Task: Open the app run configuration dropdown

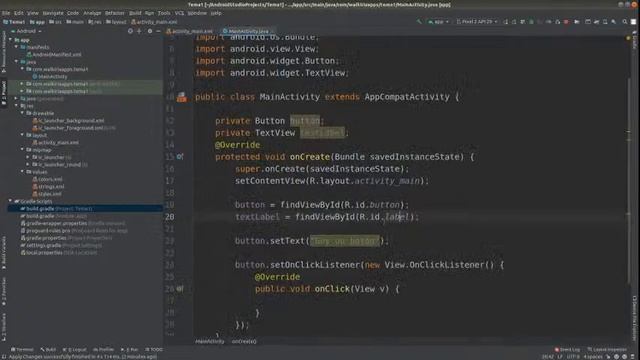Action: click(x=438, y=21)
